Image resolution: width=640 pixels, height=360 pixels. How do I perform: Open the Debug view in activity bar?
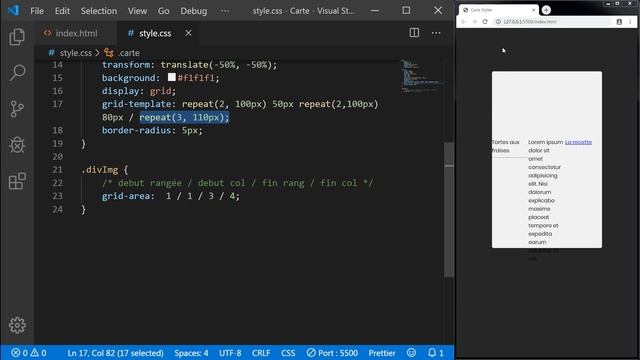[17, 145]
